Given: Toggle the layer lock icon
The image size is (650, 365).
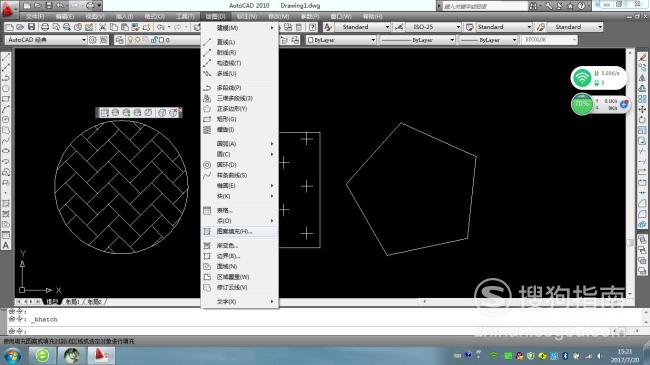Looking at the screenshot, I should coord(154,40).
